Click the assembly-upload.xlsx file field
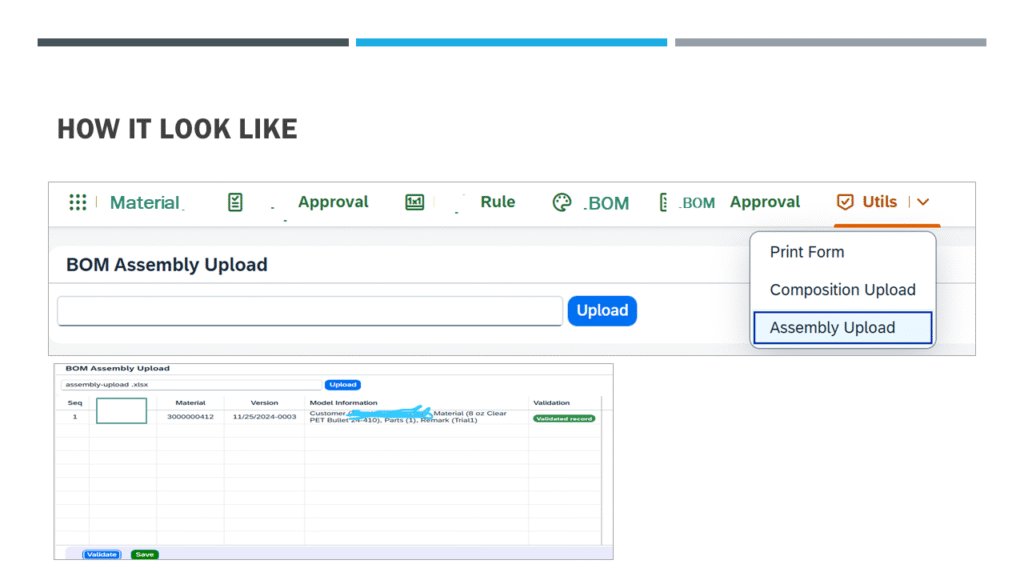Image resolution: width=1024 pixels, height=576 pixels. click(190, 384)
